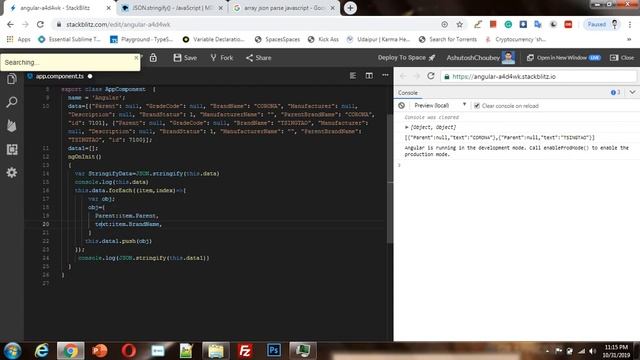Screen dimensions: 640x360
Task: Open Essential Sublime T... bookmark
Action: pos(69,40)
